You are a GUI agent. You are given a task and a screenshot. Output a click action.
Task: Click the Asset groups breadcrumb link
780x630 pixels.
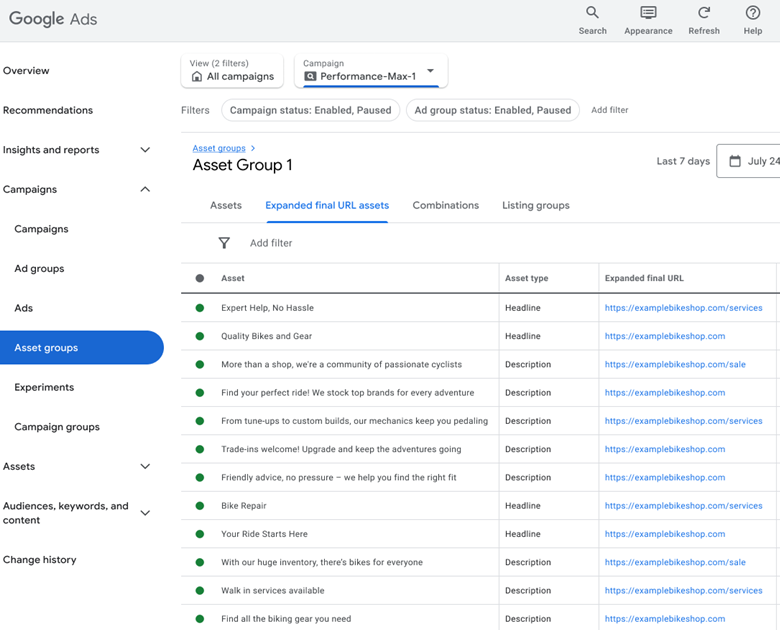point(219,148)
